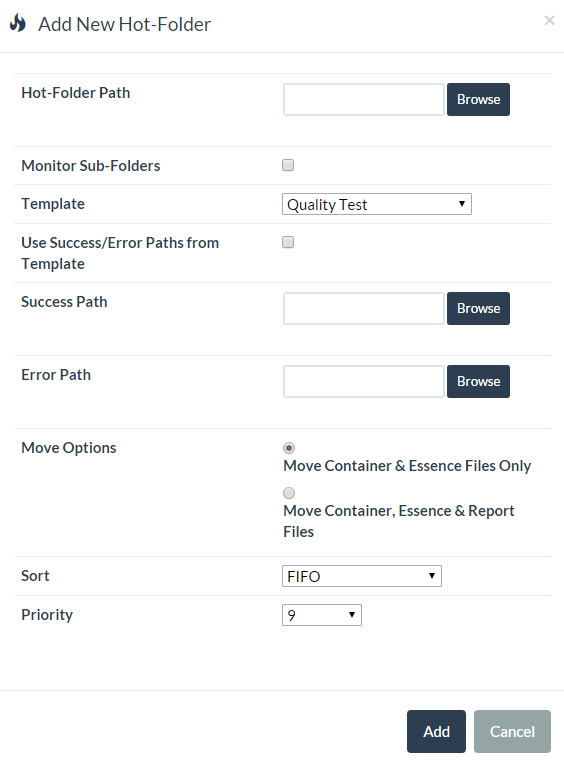
Task: Click the Hot-Folder Path input field
Action: point(363,99)
